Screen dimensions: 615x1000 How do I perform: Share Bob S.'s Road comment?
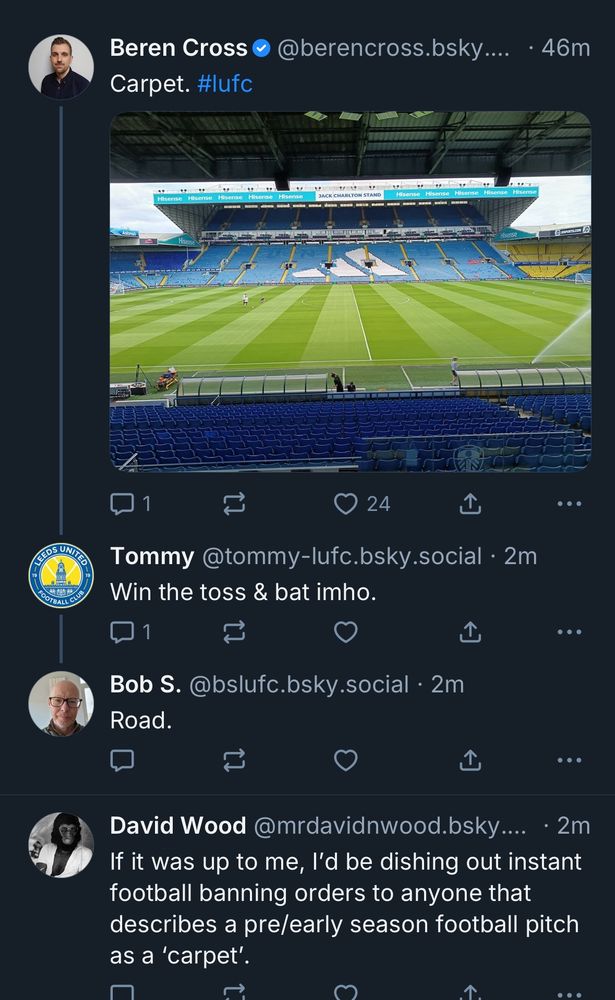tap(470, 760)
